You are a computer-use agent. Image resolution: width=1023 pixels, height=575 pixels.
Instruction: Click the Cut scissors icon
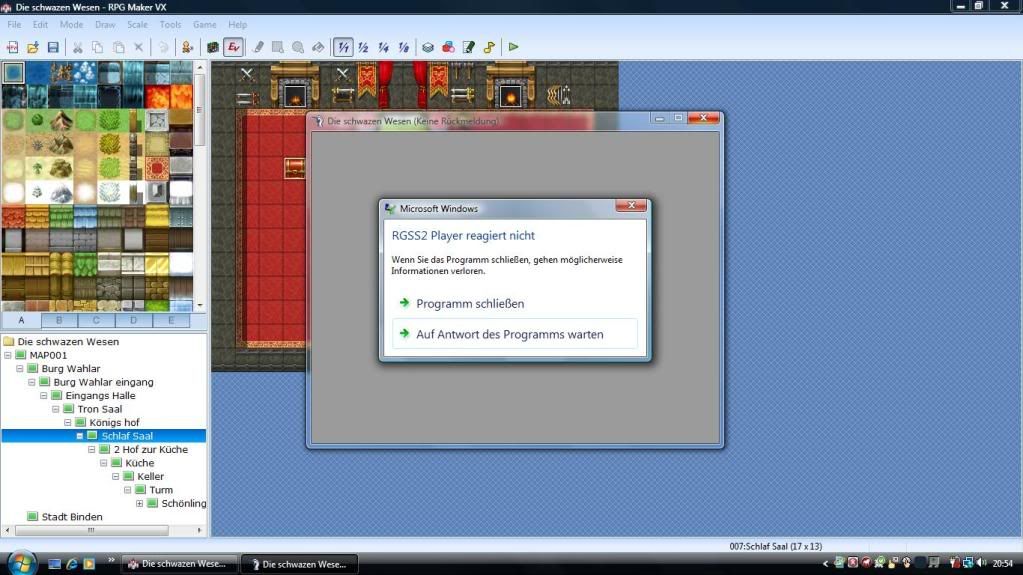coord(77,47)
